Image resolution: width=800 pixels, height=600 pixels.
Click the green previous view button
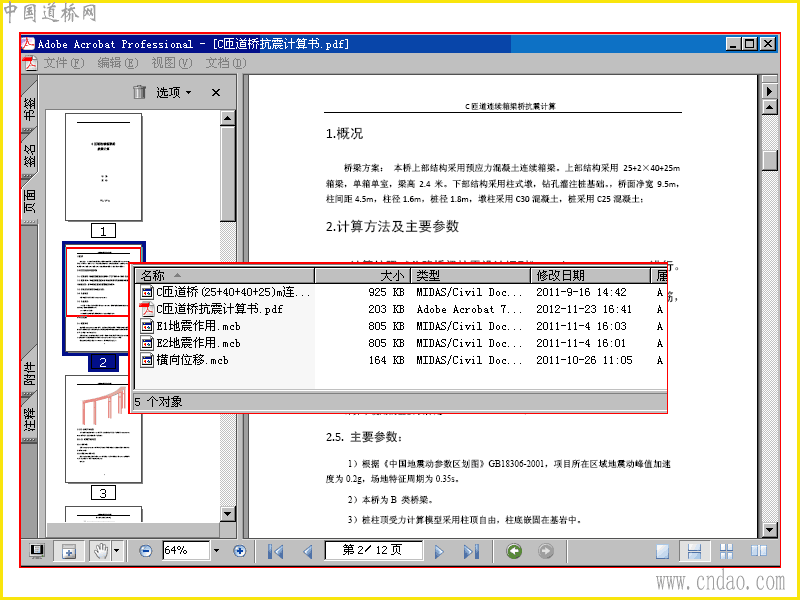514,551
